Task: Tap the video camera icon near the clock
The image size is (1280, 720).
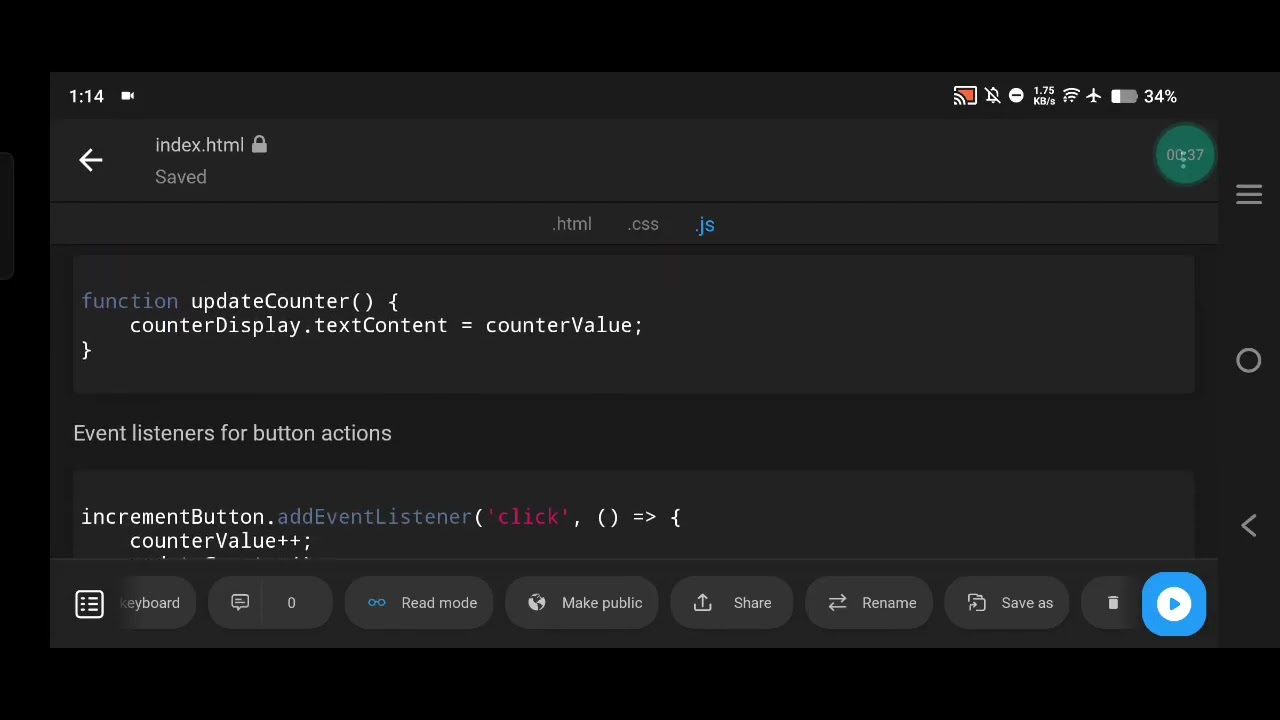Action: [x=128, y=96]
